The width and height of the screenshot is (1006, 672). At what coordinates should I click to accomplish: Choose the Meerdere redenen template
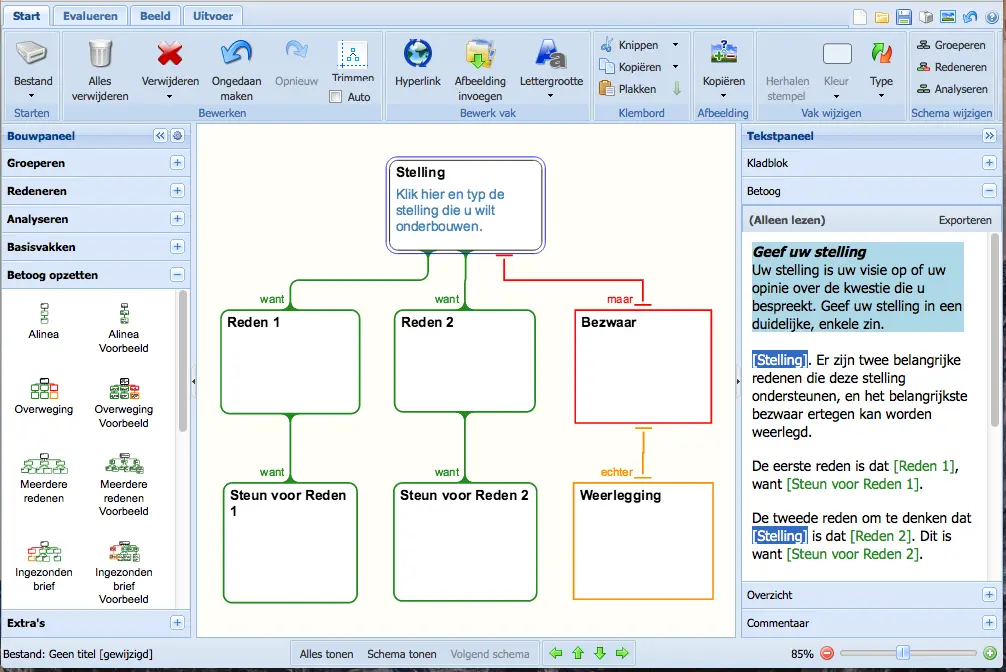44,464
